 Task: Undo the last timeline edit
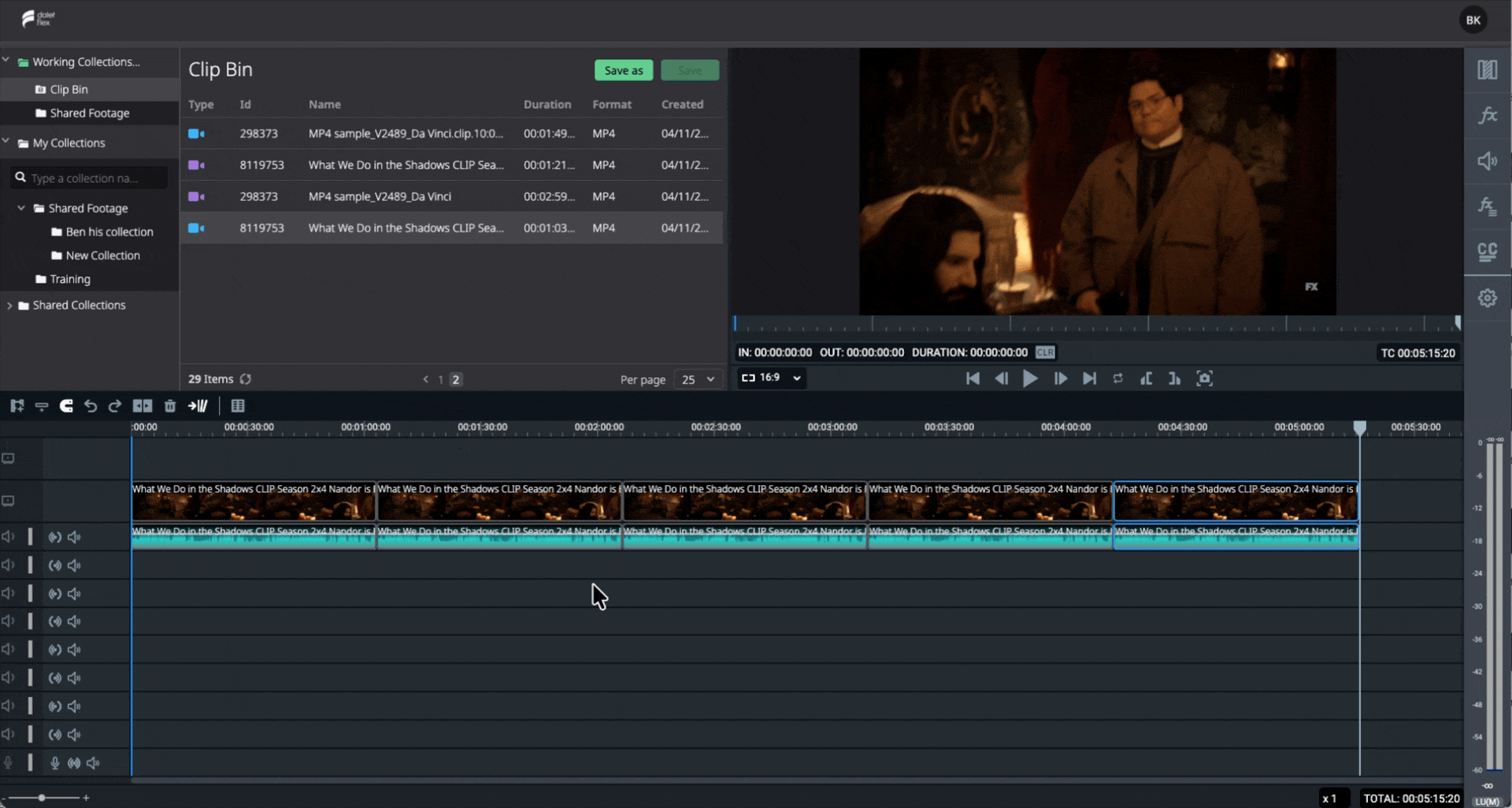[x=91, y=406]
